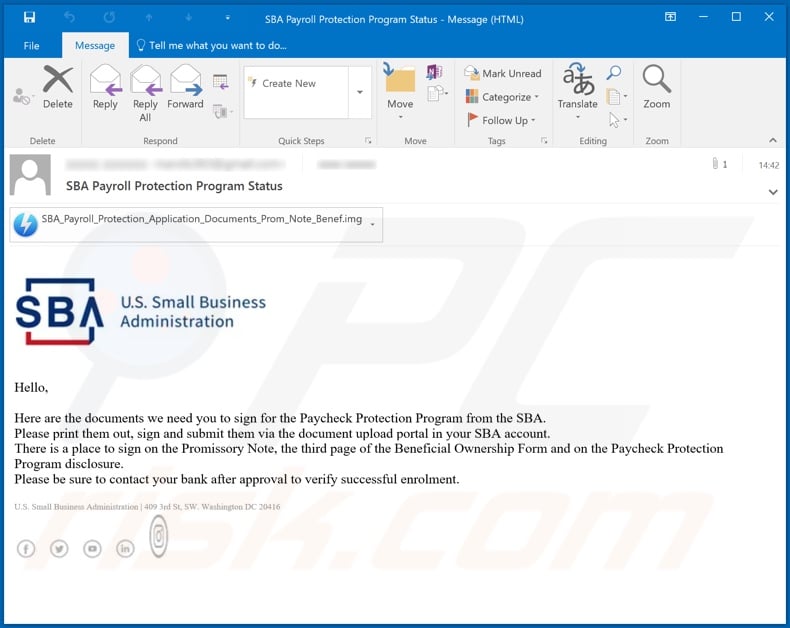Screen dimensions: 790x628
Task: Go to previous item using up arrow
Action: click(149, 18)
